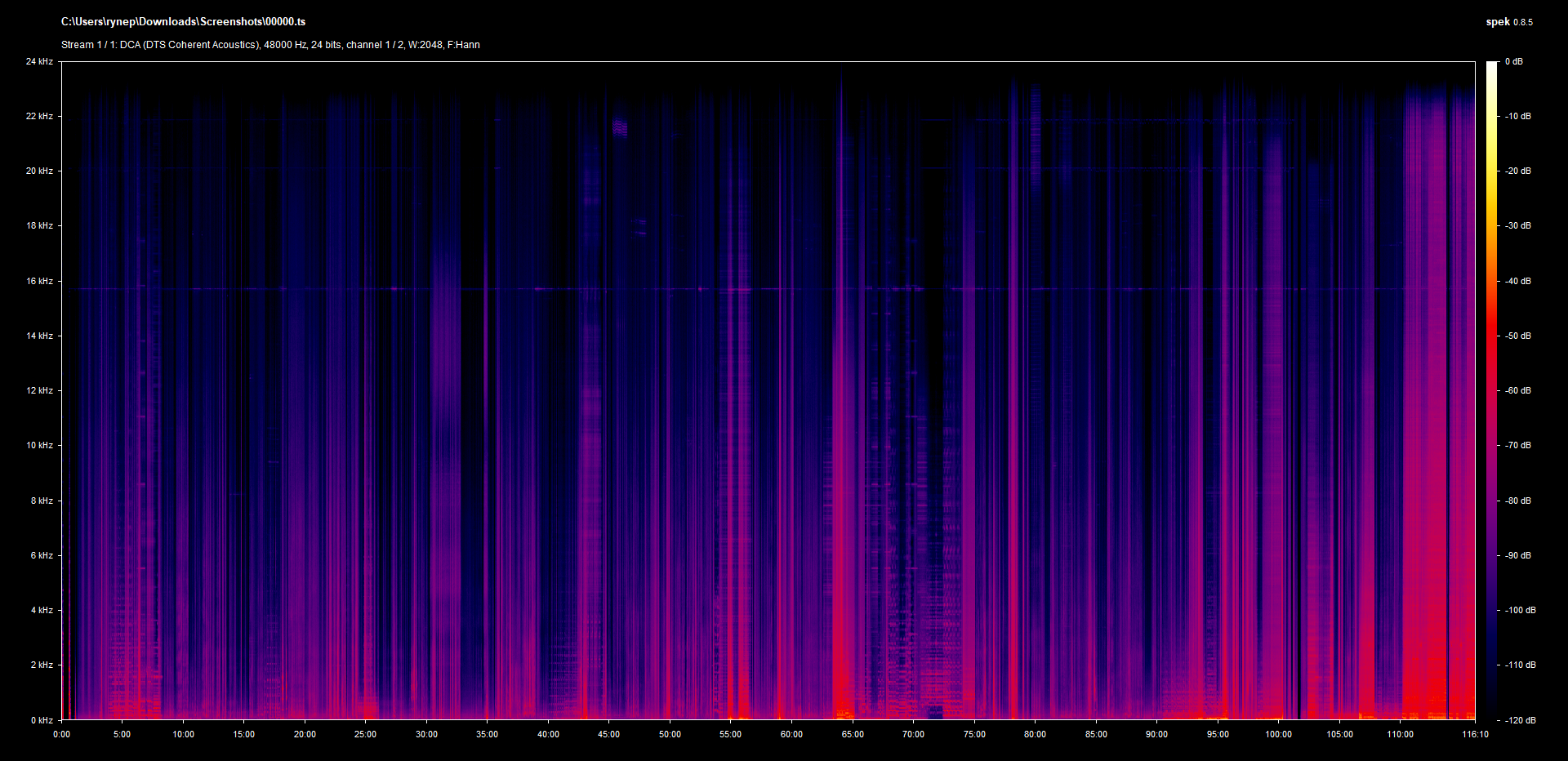Click the spek 0.8.5 version label
This screenshot has height=761, width=1568.
coord(1508,22)
